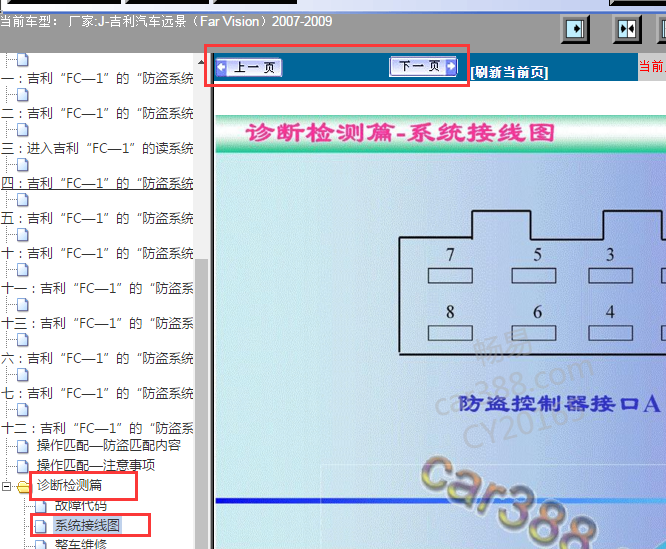666x549 pixels.
Task: Open the 诊断检测篇 folder
Action: point(70,485)
